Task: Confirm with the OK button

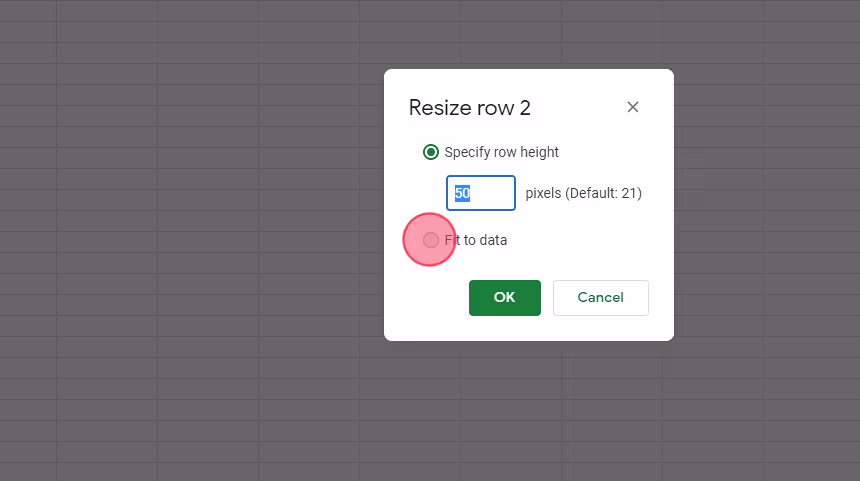Action: tap(505, 298)
